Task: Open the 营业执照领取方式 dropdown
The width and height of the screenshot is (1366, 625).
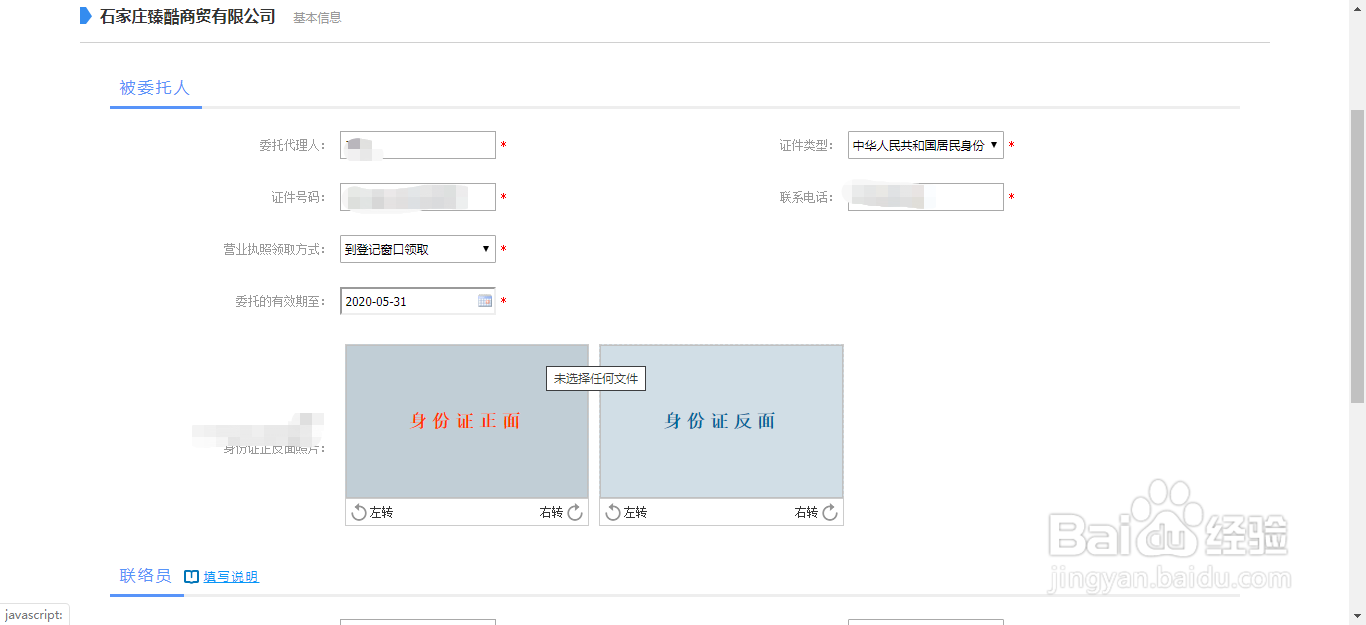Action: pyautogui.click(x=417, y=248)
